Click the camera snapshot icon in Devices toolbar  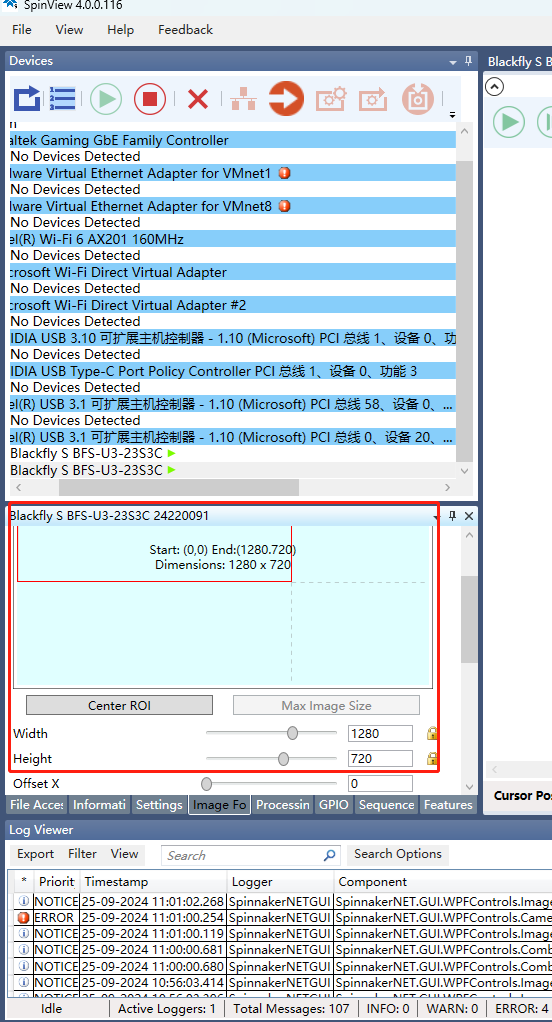418,99
